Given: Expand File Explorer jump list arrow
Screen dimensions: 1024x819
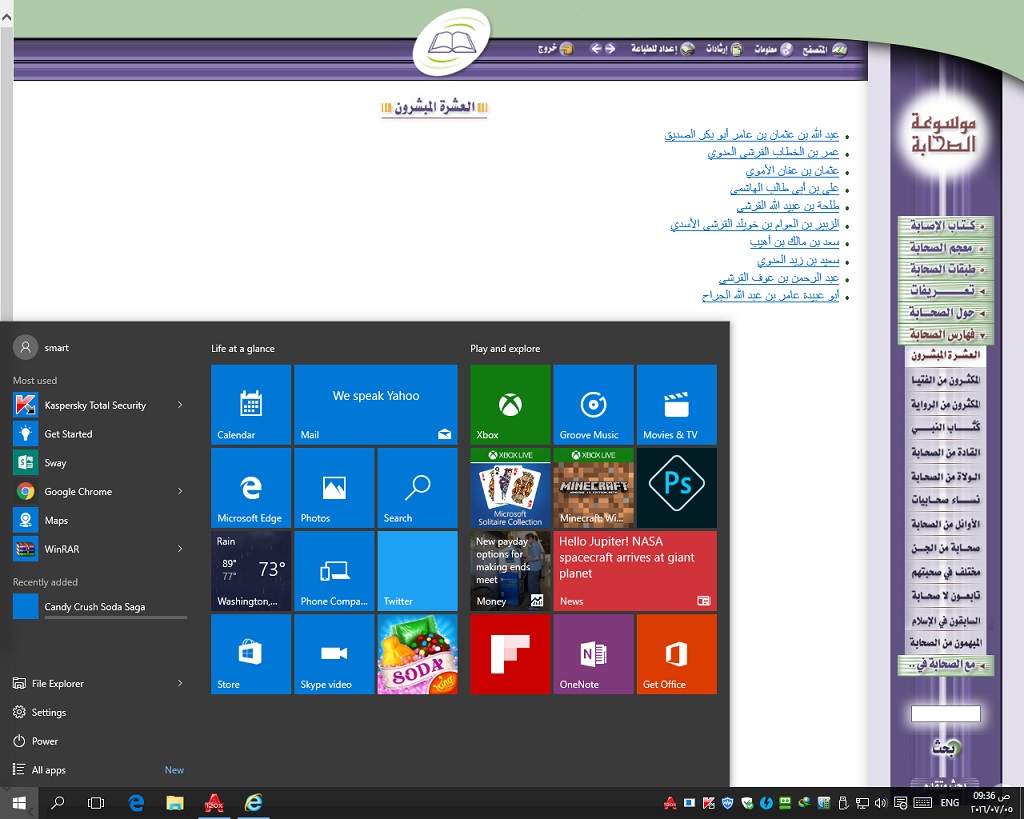Looking at the screenshot, I should click(x=180, y=683).
